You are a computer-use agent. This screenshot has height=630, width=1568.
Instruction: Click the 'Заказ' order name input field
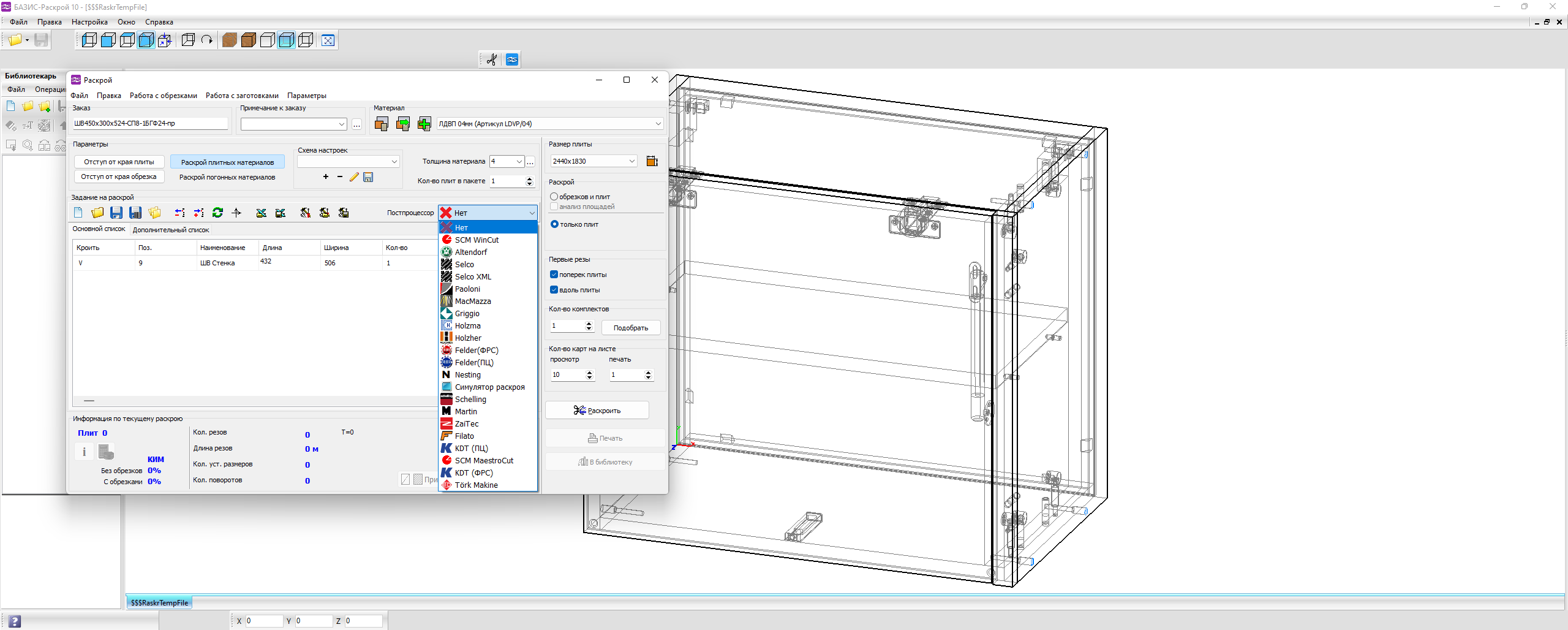(x=150, y=123)
